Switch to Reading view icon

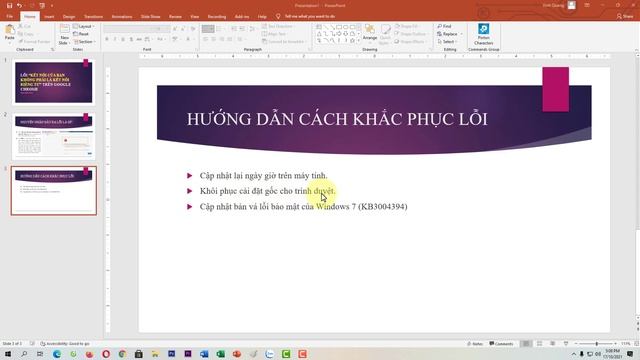click(x=552, y=344)
